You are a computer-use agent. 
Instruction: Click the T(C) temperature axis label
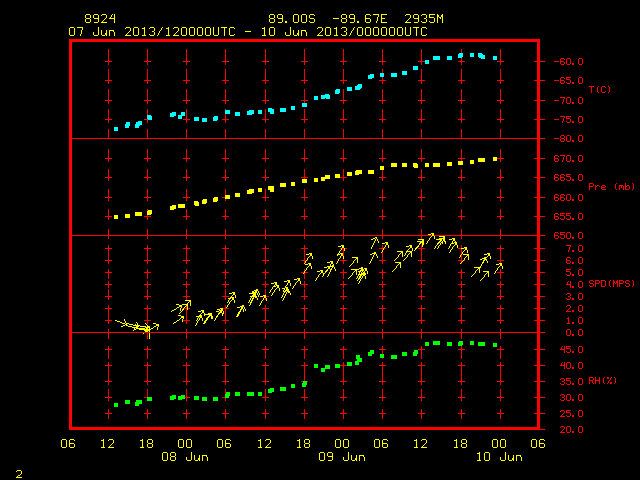[x=600, y=89]
